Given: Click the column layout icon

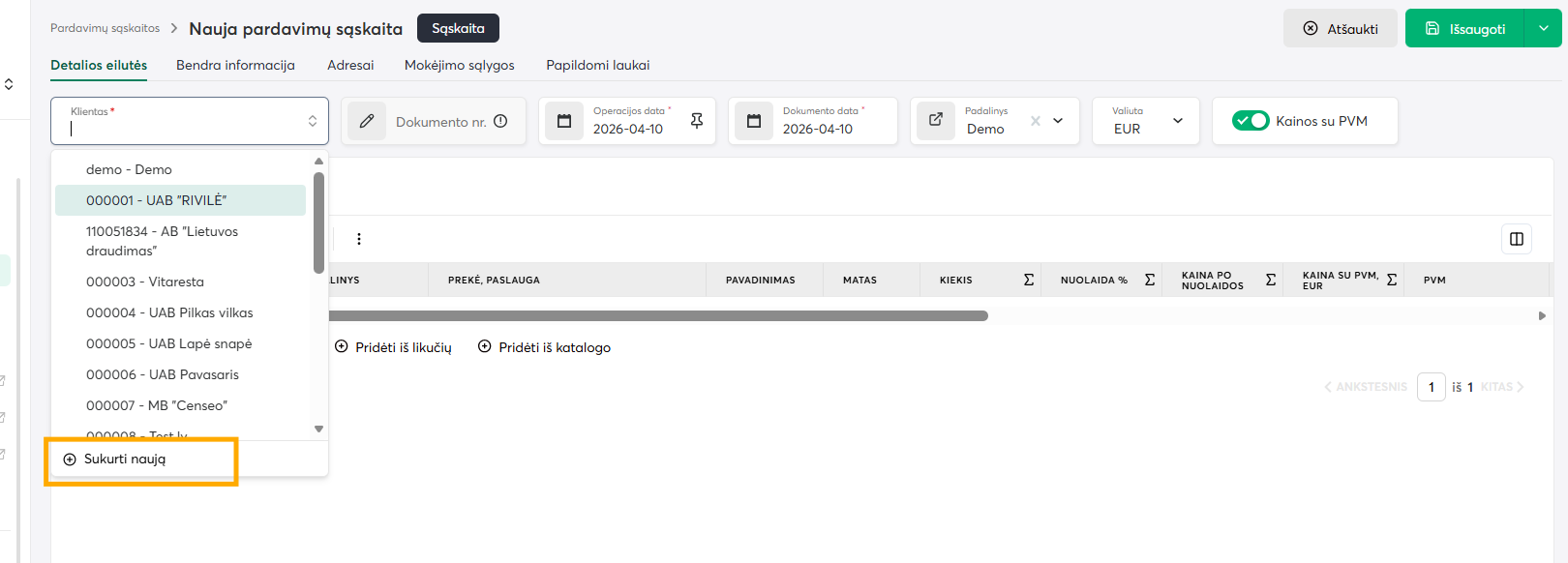Looking at the screenshot, I should pos(1516,239).
